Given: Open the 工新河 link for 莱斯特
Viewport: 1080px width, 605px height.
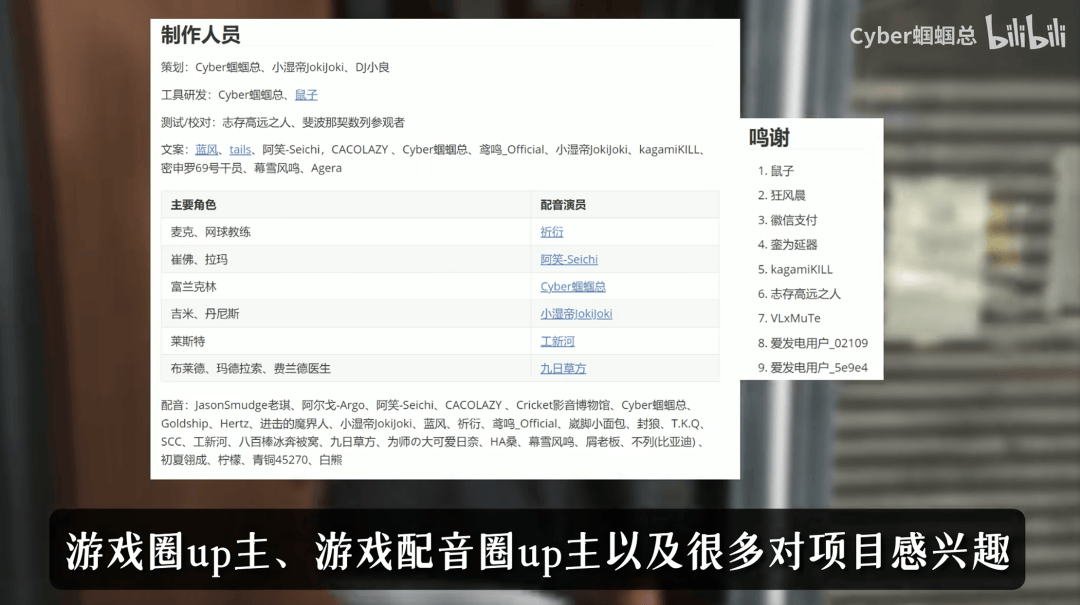Looking at the screenshot, I should point(557,341).
